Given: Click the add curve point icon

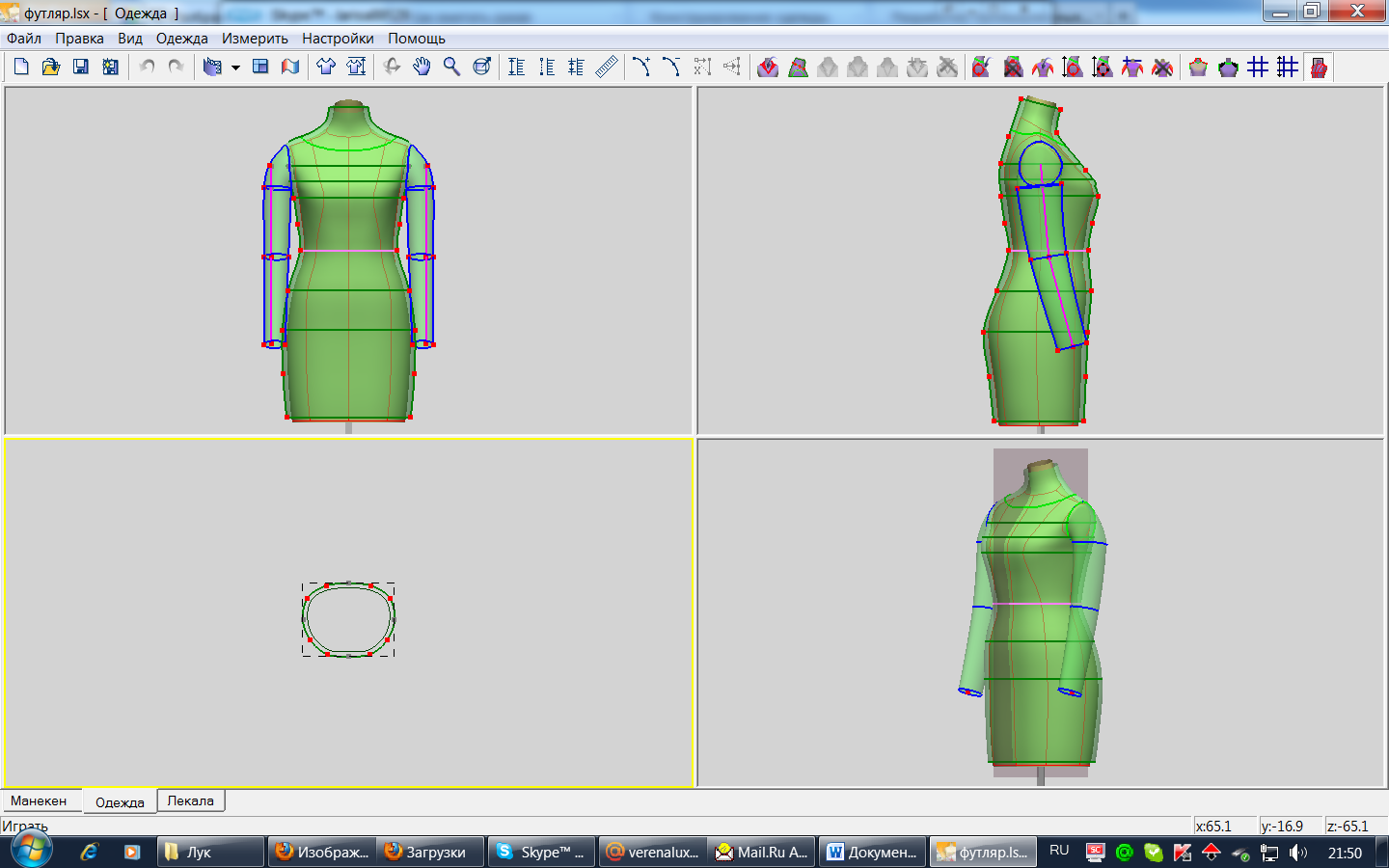Looking at the screenshot, I should coord(641,67).
